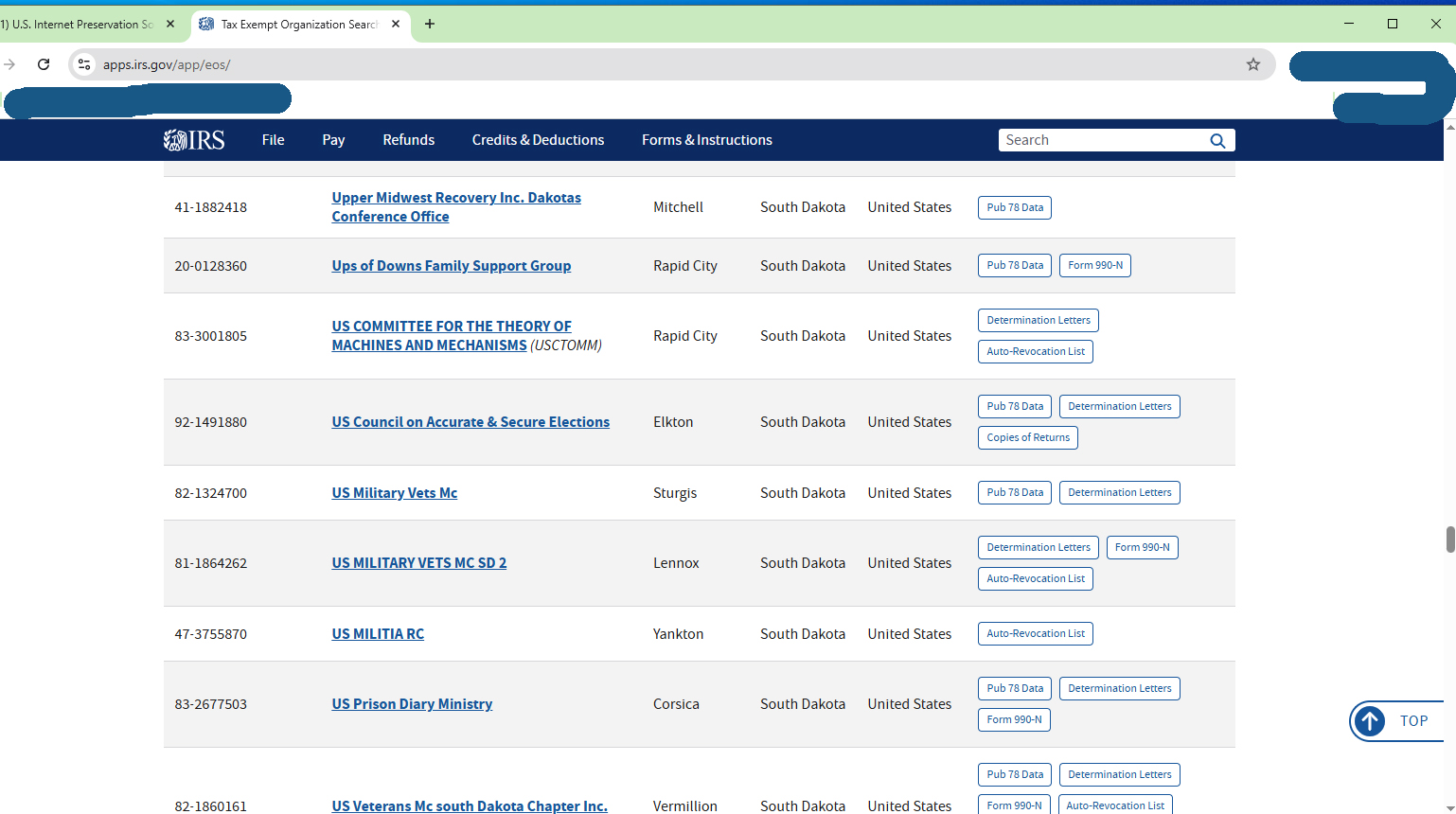Click Form 990-N for MC SD 2 row

tap(1143, 547)
